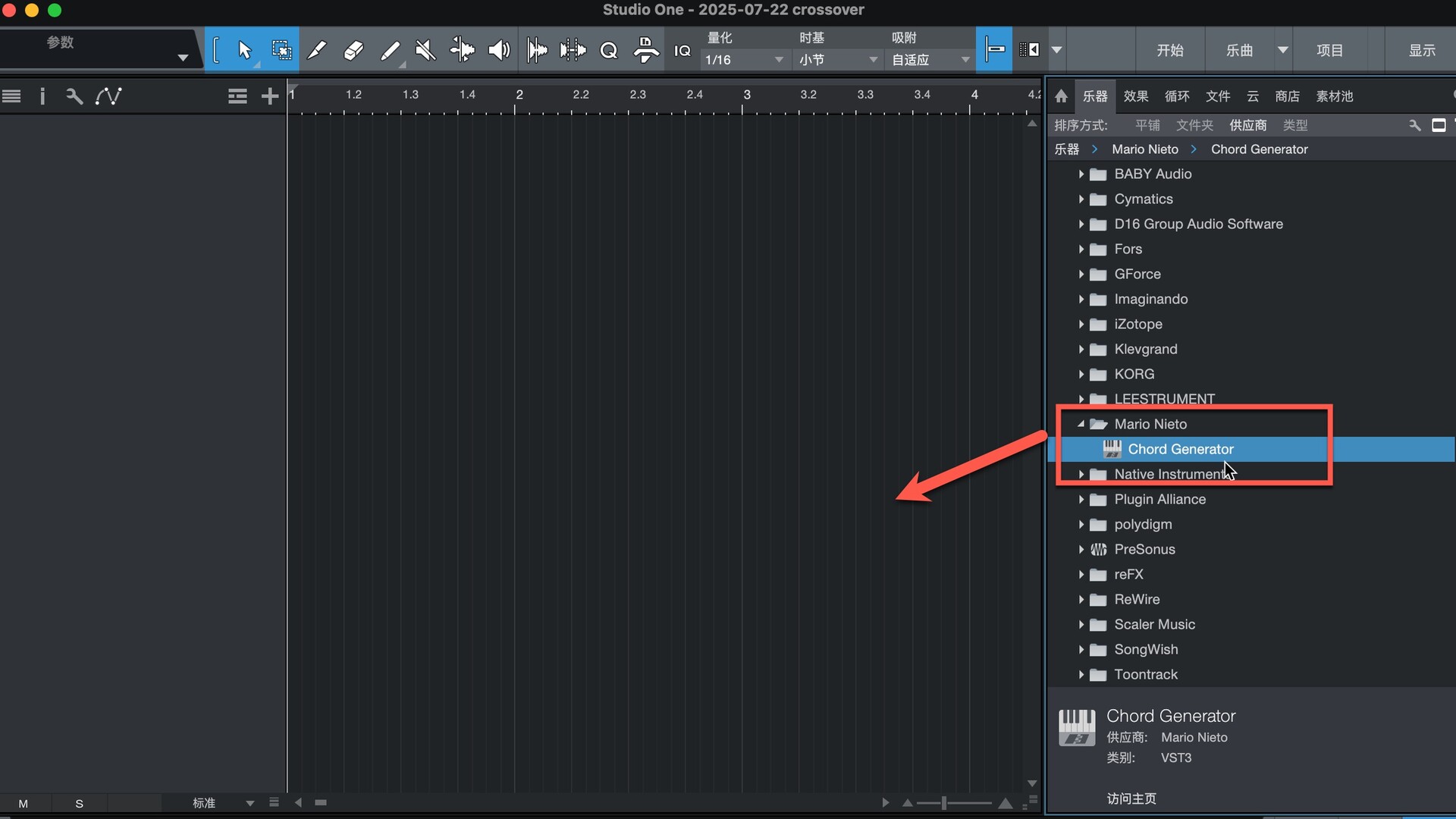Click the 项目 button

[x=1329, y=50]
